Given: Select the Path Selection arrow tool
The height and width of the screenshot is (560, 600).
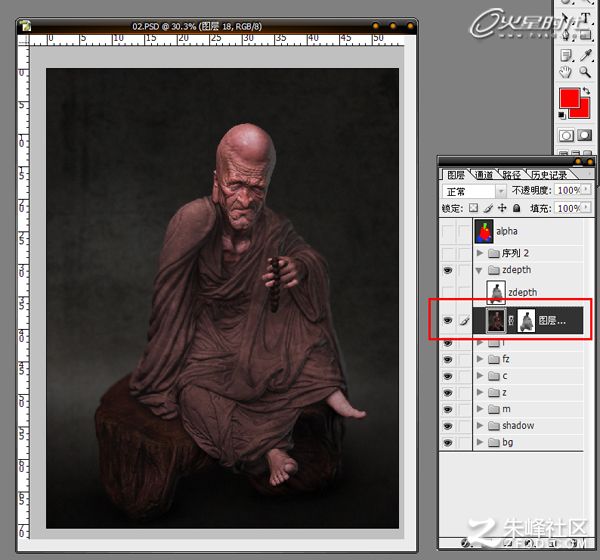Looking at the screenshot, I should [567, 19].
